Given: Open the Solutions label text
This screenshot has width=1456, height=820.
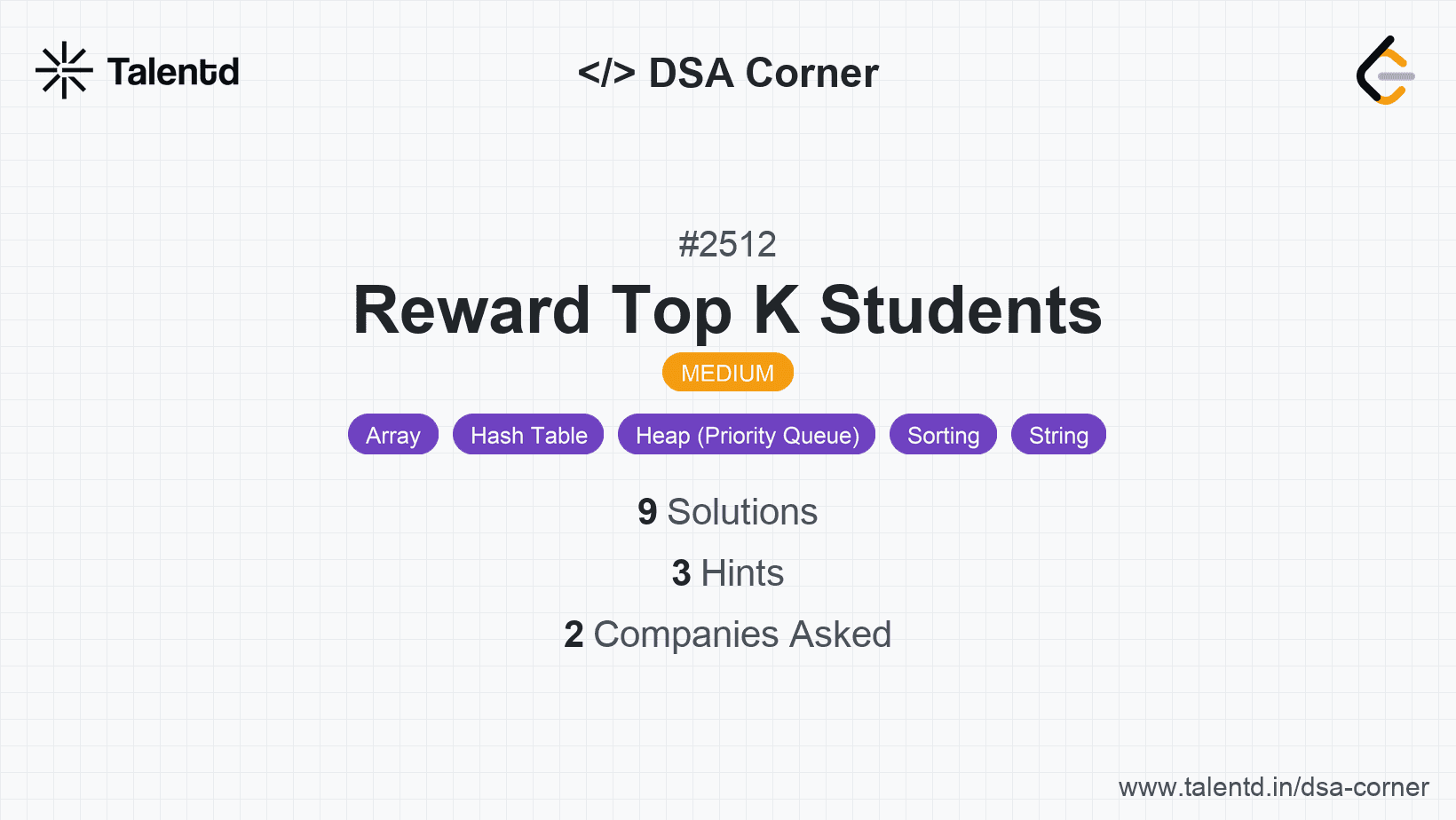Looking at the screenshot, I should point(742,512).
